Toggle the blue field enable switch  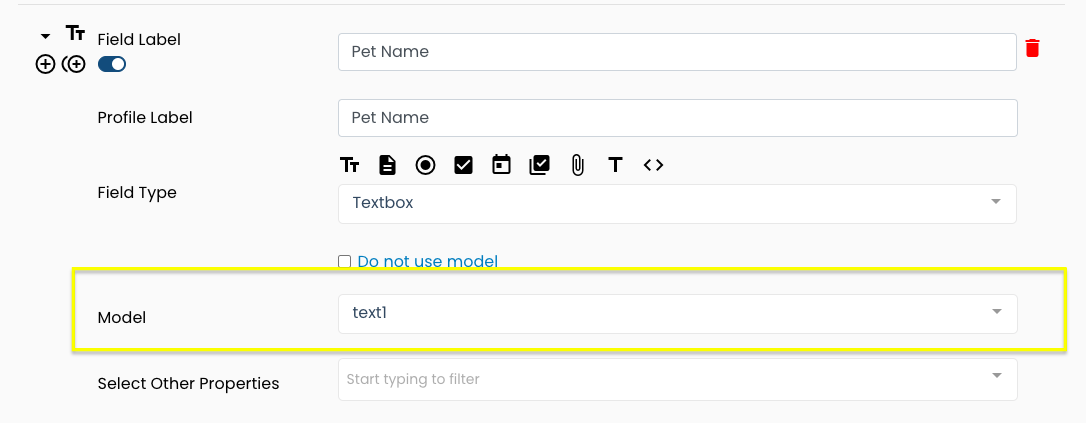coord(112,64)
